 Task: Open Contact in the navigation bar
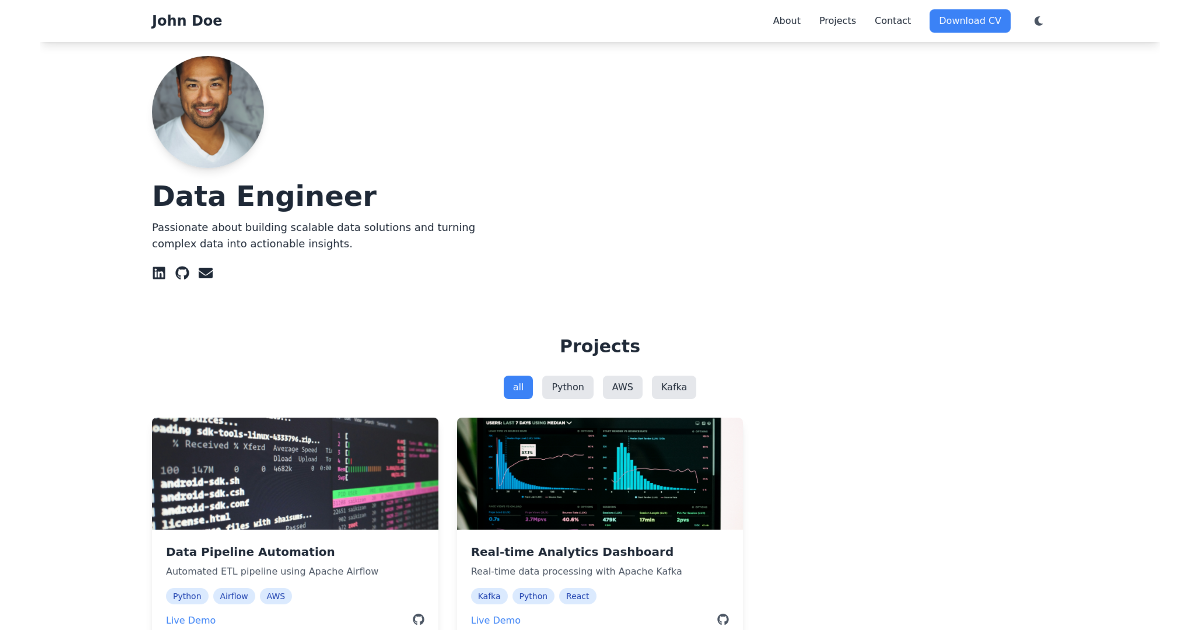point(892,20)
